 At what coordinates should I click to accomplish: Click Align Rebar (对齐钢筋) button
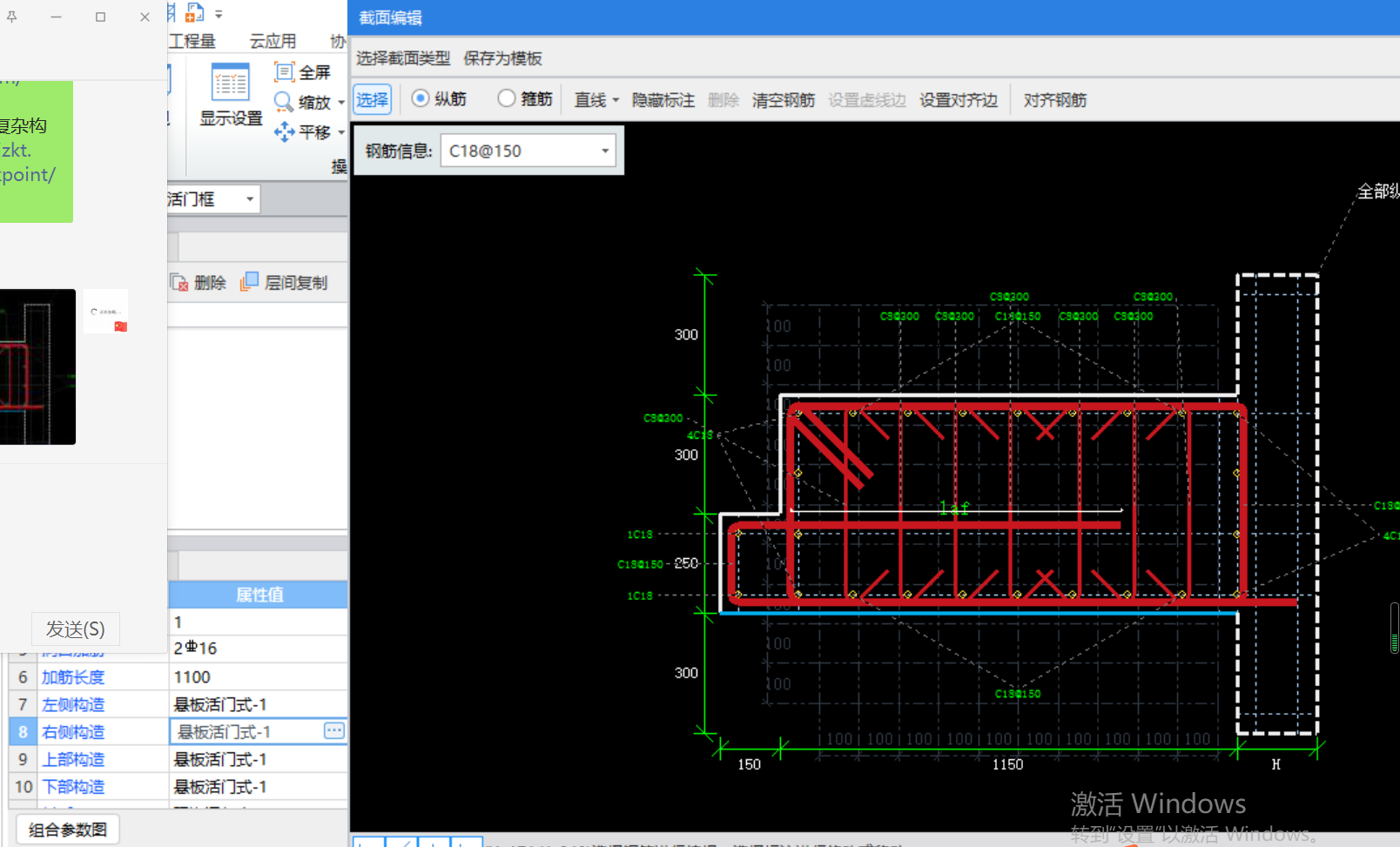click(x=1054, y=100)
